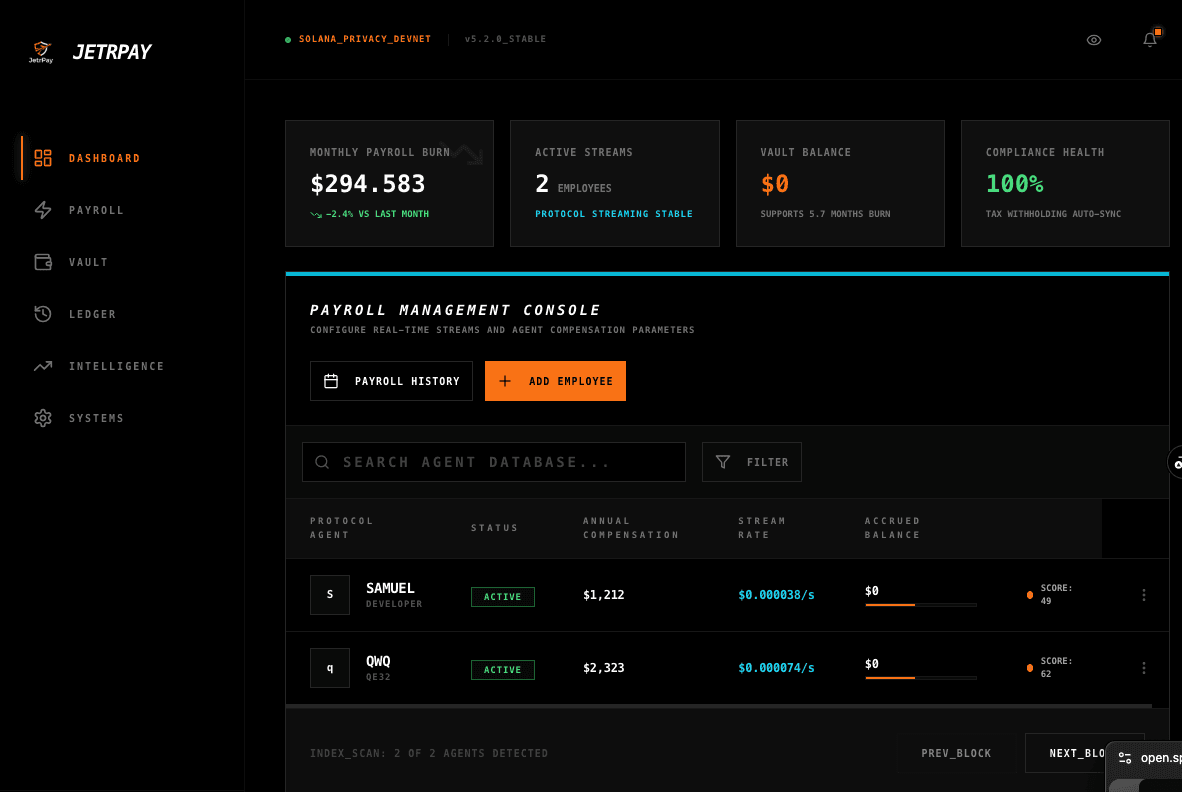Select QWQ's q avatar tile
The height and width of the screenshot is (792, 1182).
pos(329,668)
